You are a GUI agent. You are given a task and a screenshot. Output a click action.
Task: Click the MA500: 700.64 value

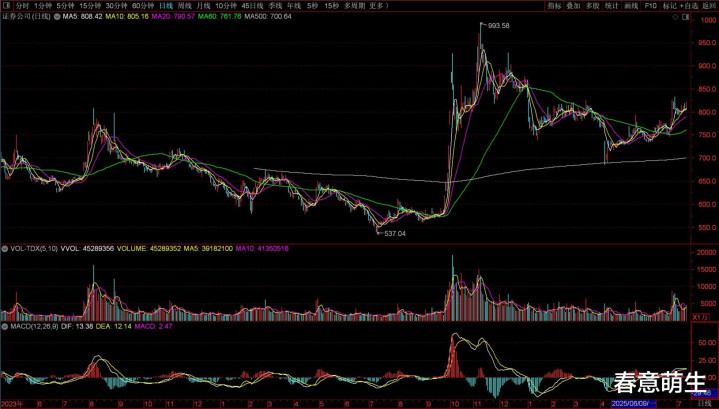[x=268, y=17]
